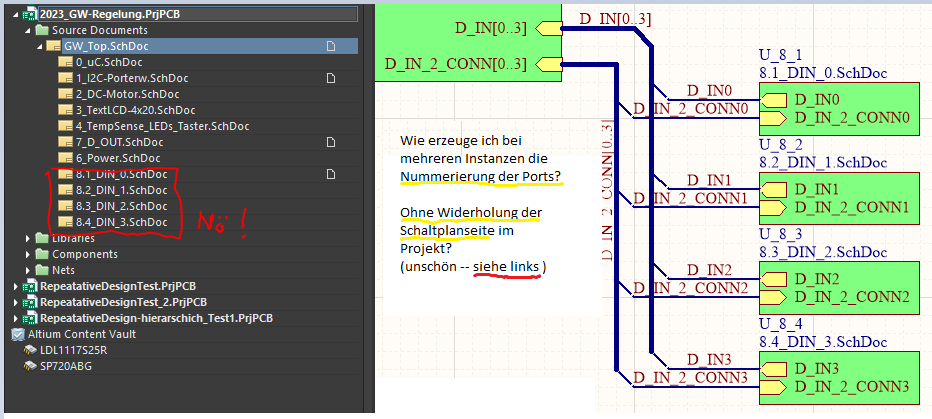Collapse the Source Documents folder
The width and height of the screenshot is (932, 419).
(28, 30)
